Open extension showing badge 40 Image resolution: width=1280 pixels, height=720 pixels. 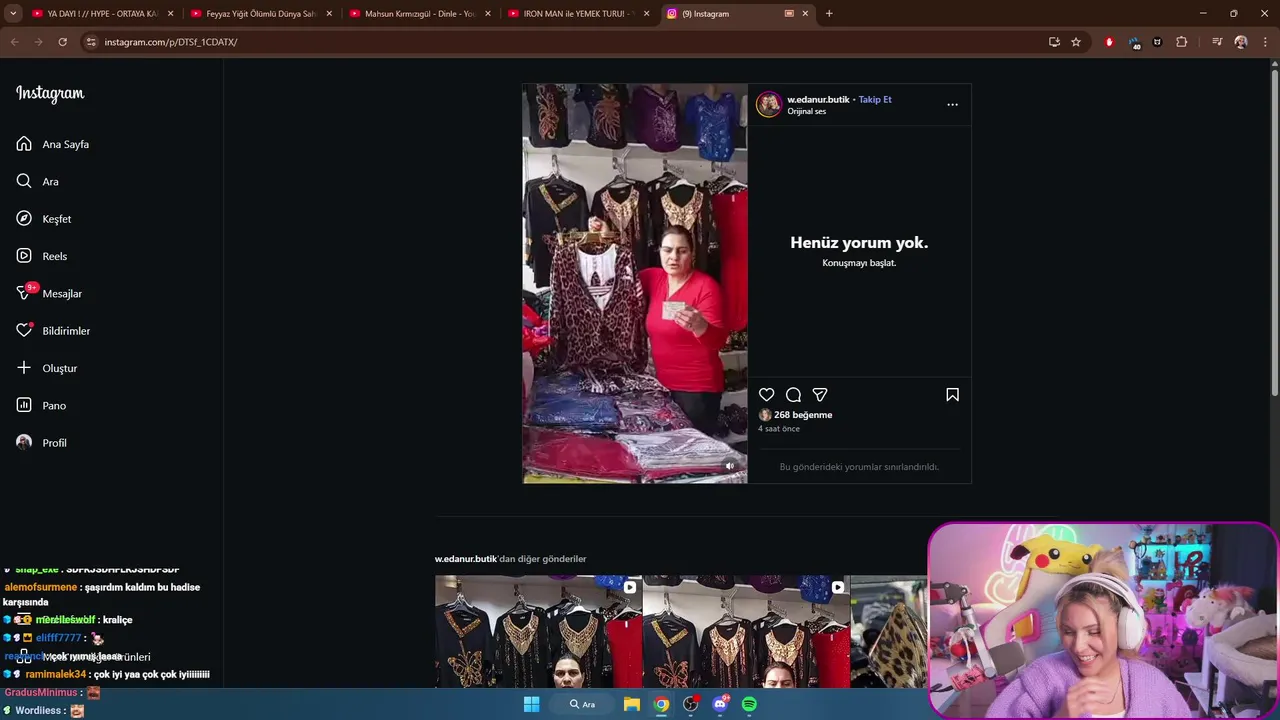coord(1134,42)
